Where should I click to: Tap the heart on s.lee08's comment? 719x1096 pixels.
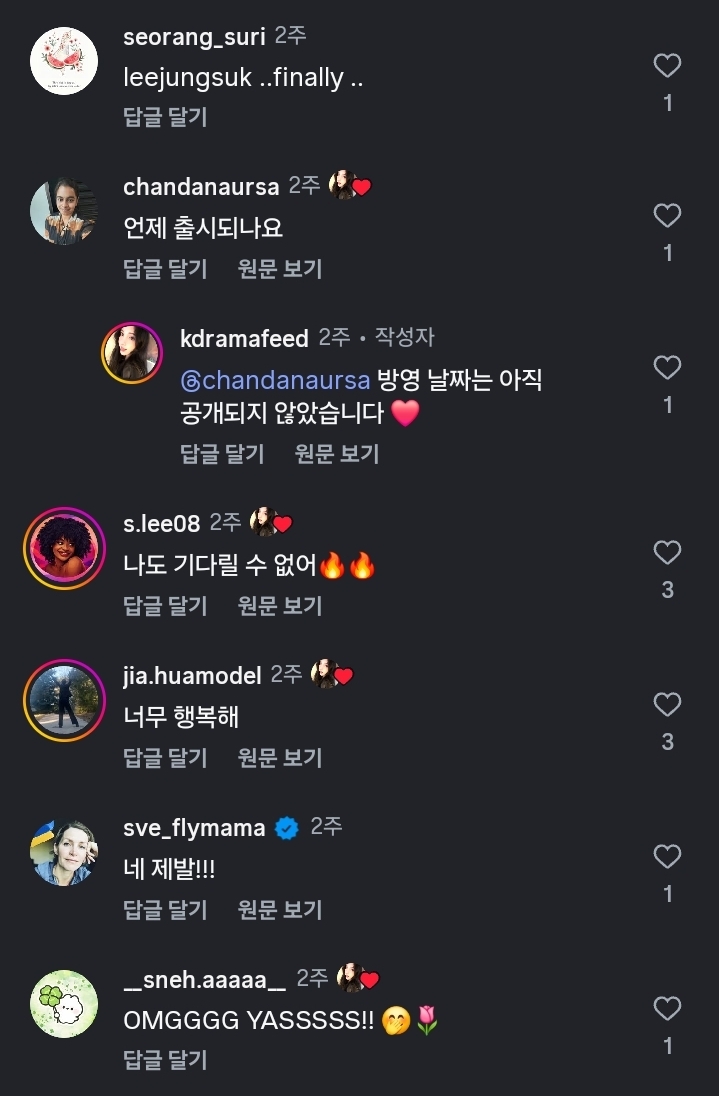pyautogui.click(x=667, y=553)
